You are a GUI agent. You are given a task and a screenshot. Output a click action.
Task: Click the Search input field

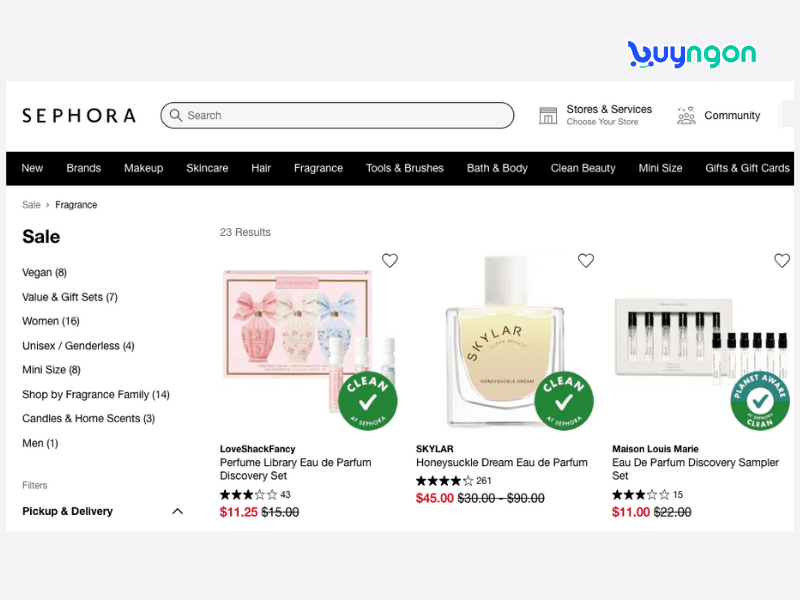pos(337,115)
